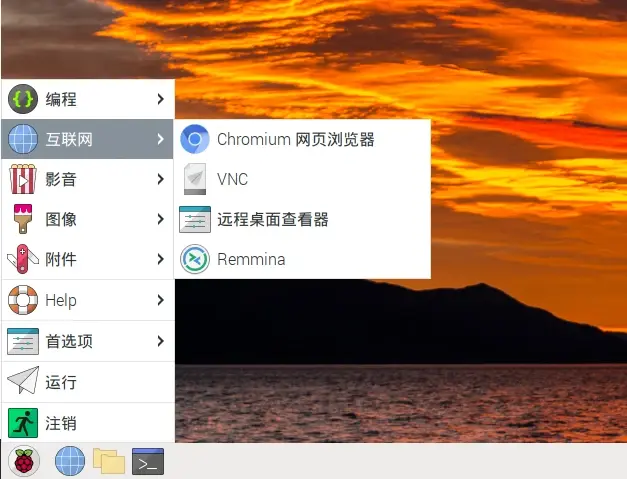This screenshot has width=627, height=479.
Task: Launch Remmina from submenu
Action: click(x=303, y=259)
